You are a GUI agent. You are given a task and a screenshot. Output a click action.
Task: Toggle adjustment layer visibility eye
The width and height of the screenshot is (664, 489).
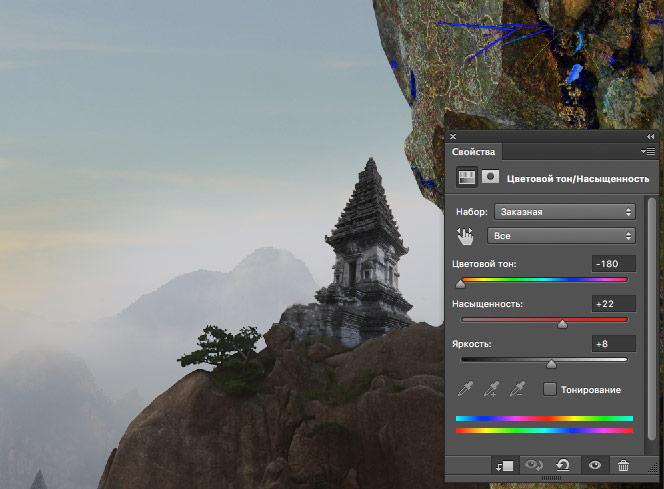coord(595,465)
